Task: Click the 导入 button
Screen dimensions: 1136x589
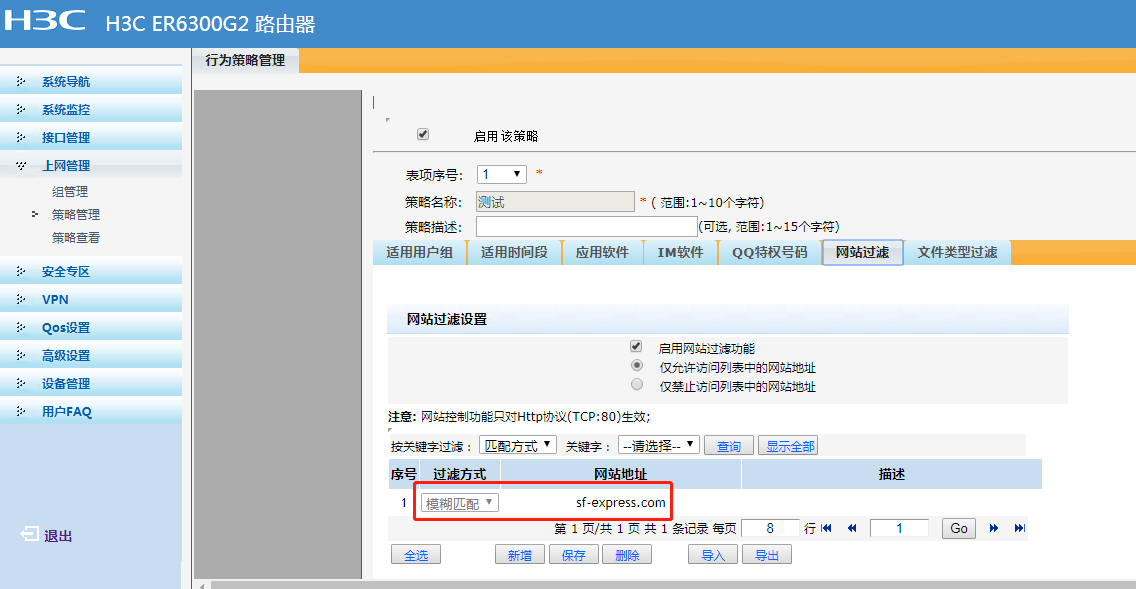Action: (x=713, y=555)
